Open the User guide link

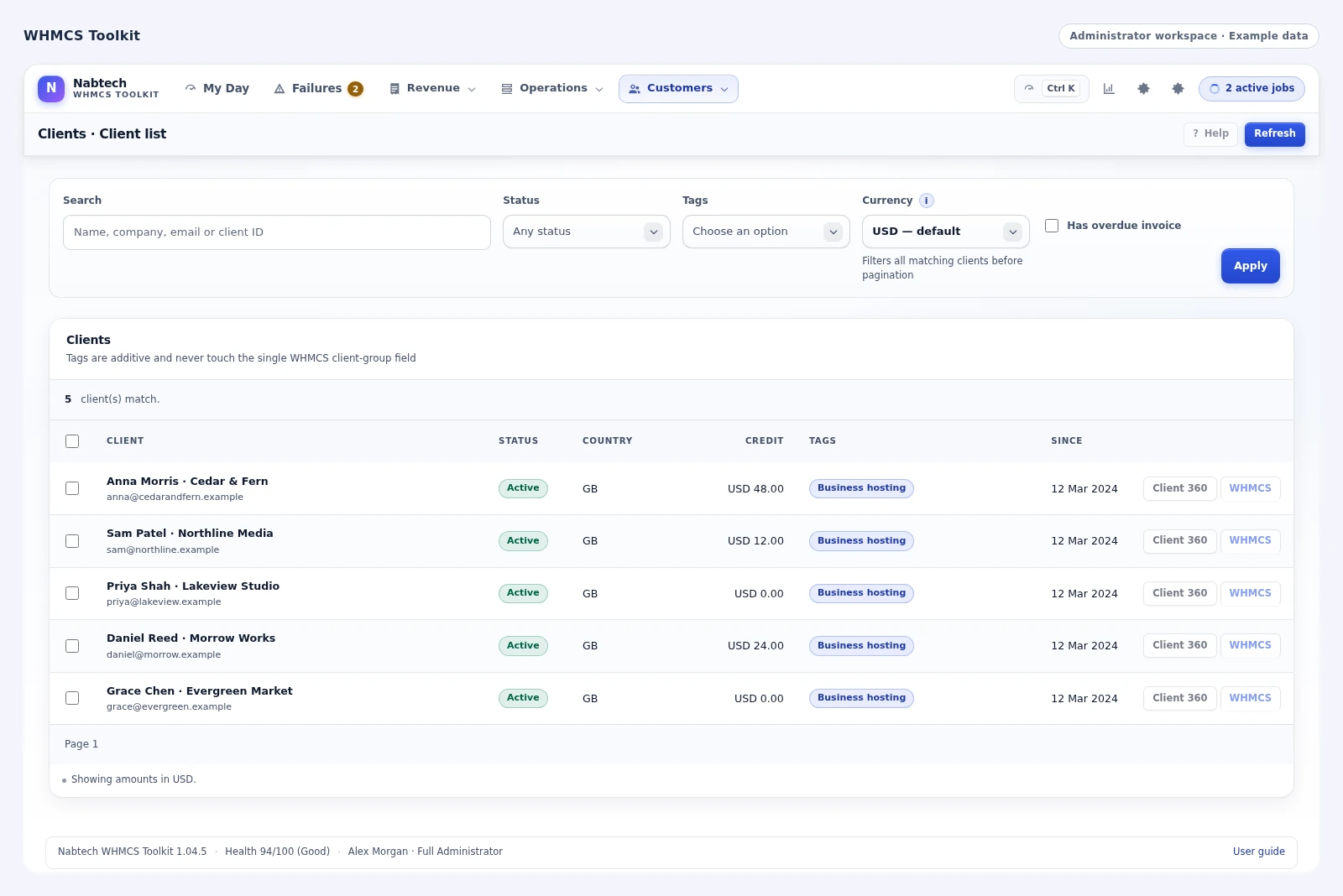[x=1258, y=852]
